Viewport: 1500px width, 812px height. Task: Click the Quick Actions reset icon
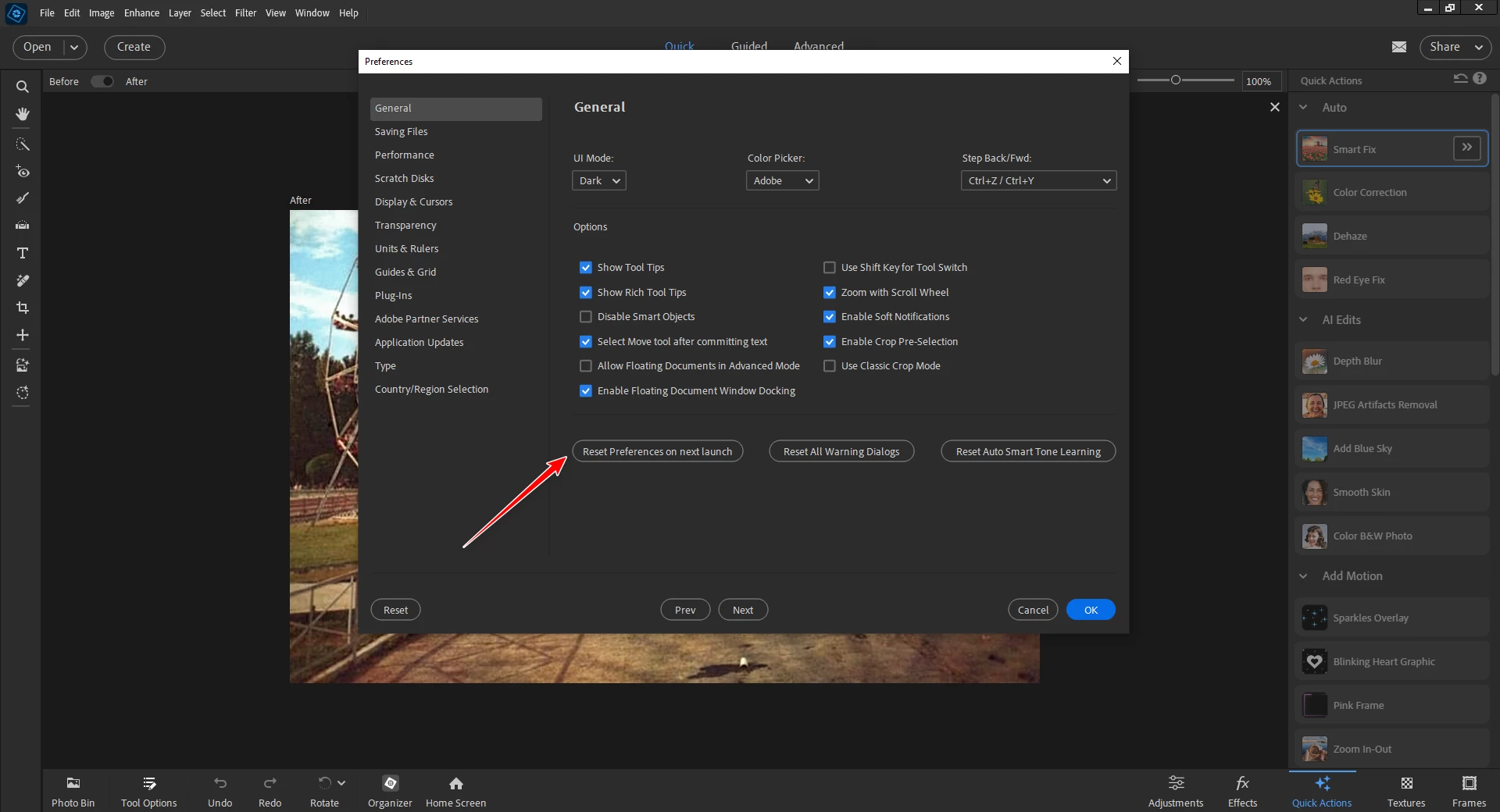1460,79
